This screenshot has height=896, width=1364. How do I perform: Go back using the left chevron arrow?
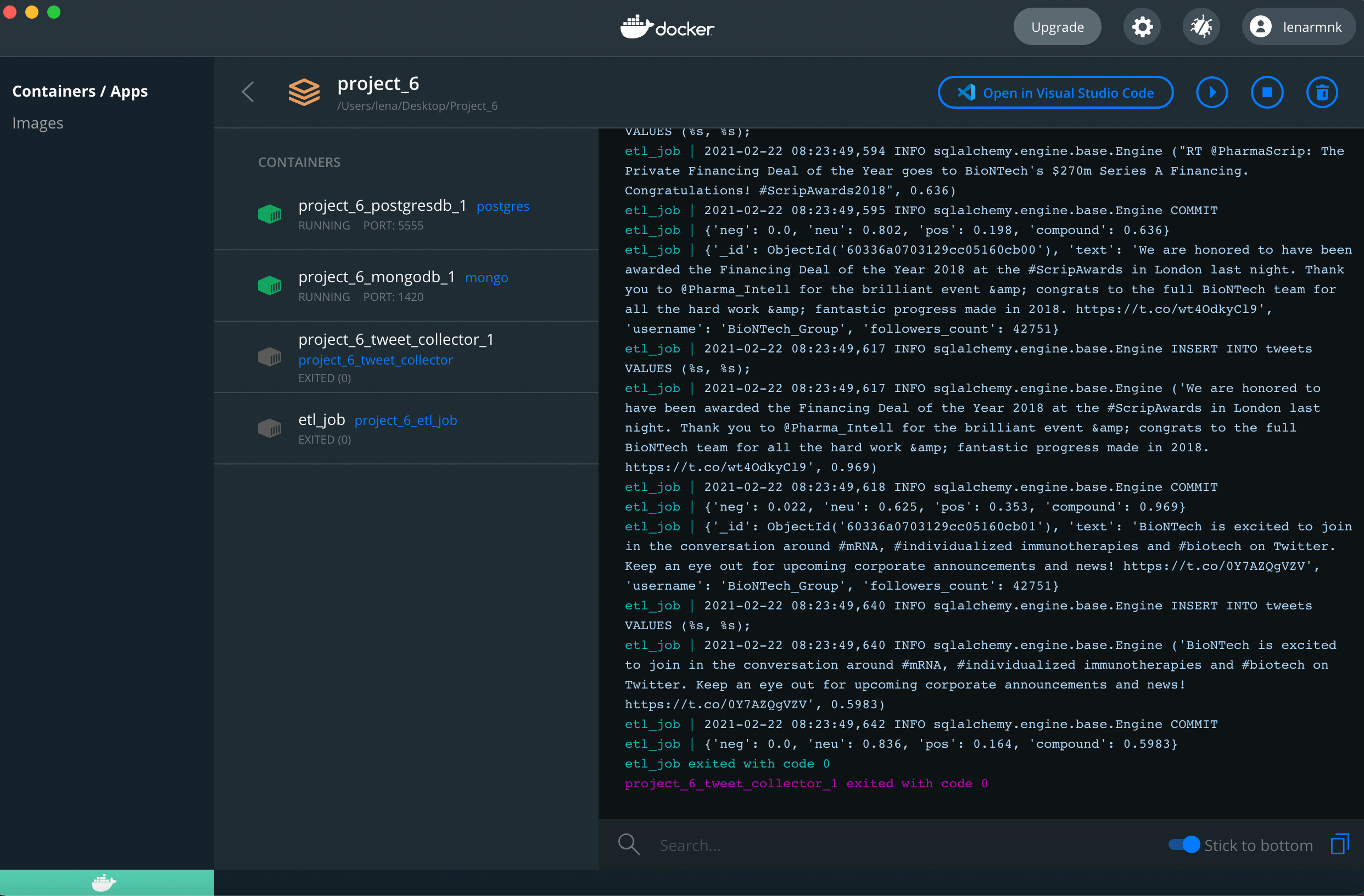[248, 92]
